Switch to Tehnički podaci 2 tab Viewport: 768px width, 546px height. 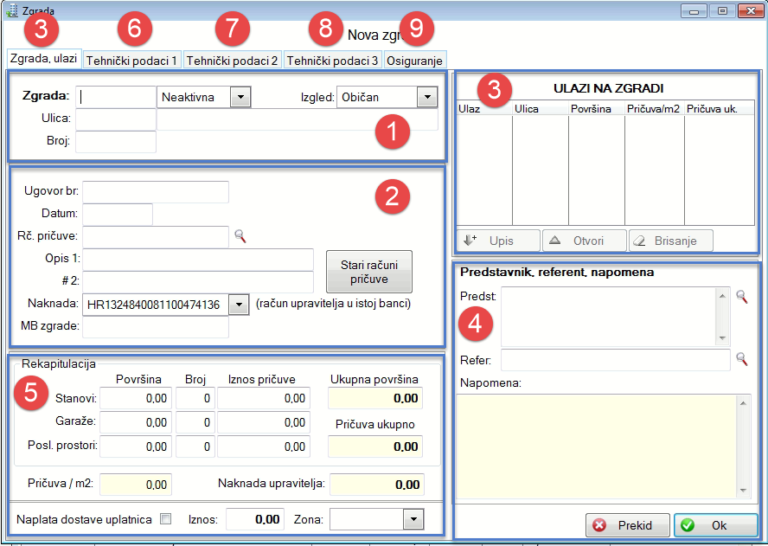click(232, 61)
